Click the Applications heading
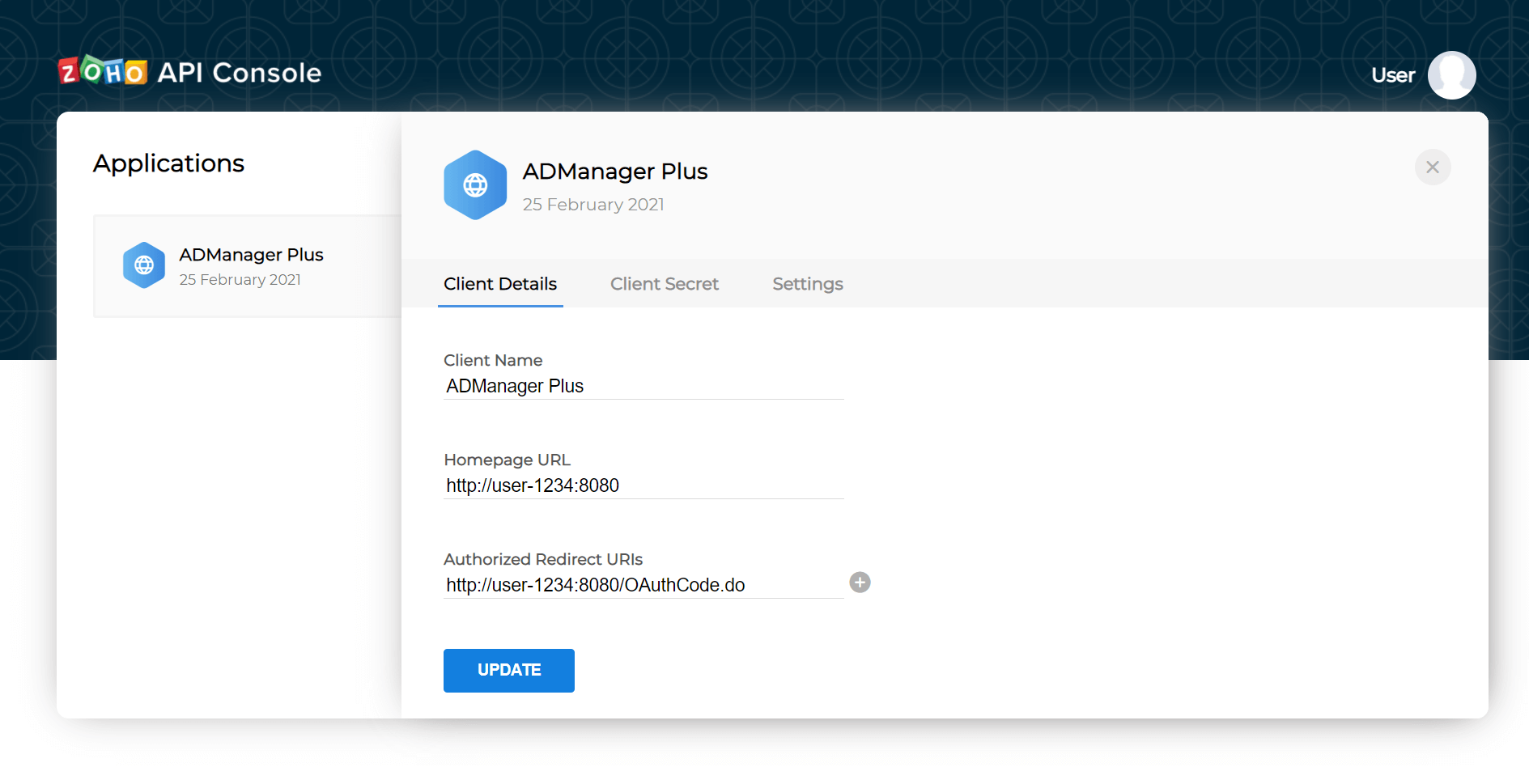This screenshot has width=1529, height=784. point(168,163)
